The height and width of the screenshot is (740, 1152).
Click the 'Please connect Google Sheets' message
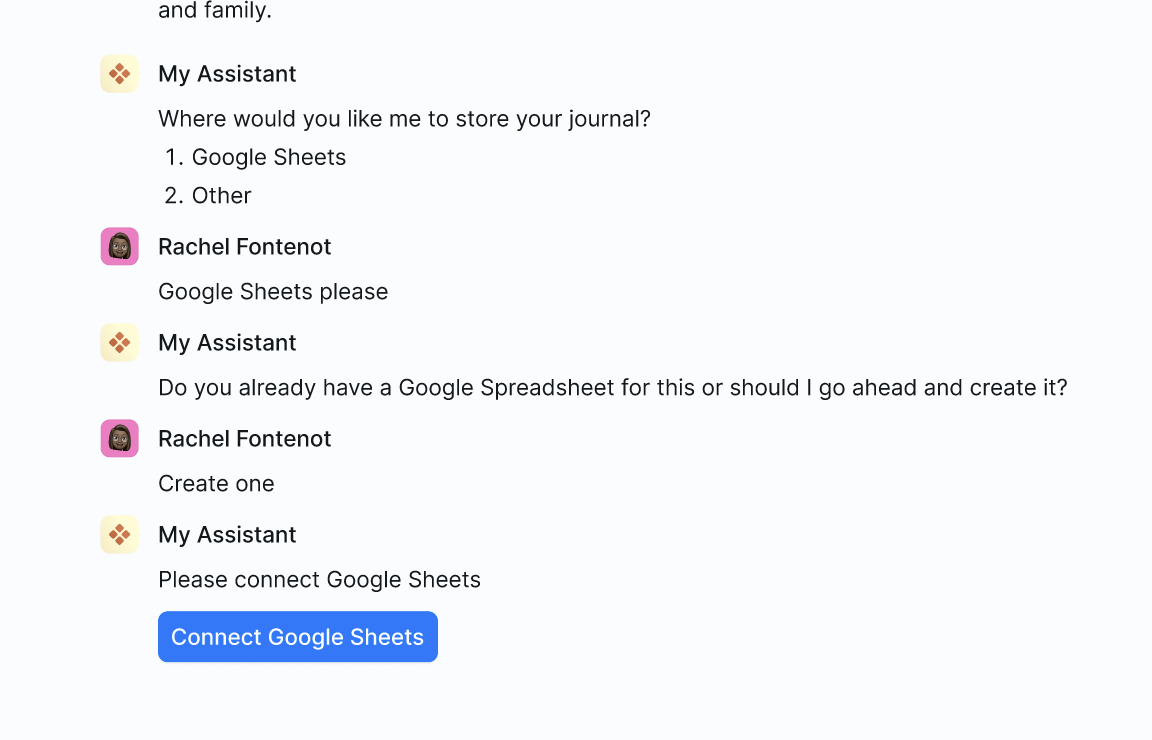319,580
